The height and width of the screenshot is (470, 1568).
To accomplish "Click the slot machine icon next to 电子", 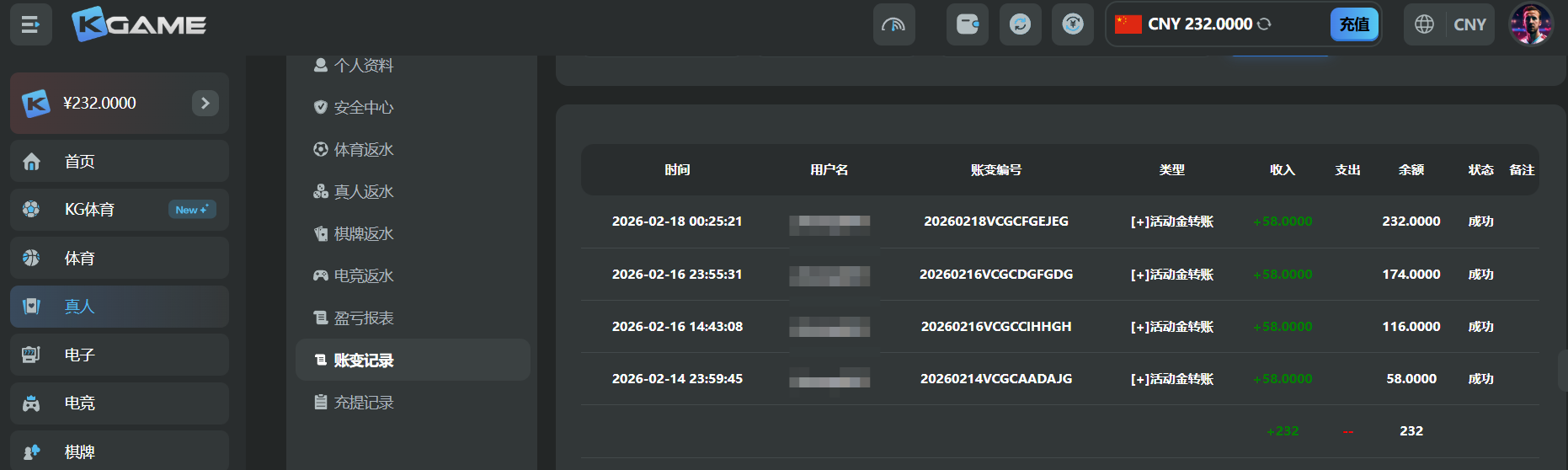I will 31,355.
